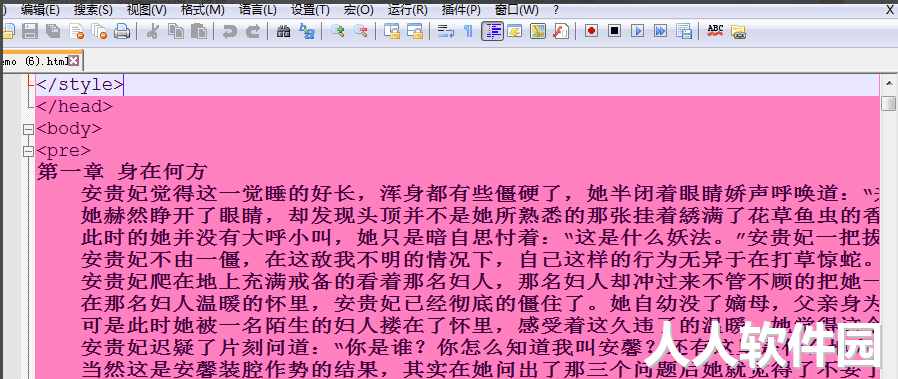Image resolution: width=898 pixels, height=379 pixels.
Task: Click line starting 可是此时她被一名陌生的妇人
Action: tap(480, 325)
